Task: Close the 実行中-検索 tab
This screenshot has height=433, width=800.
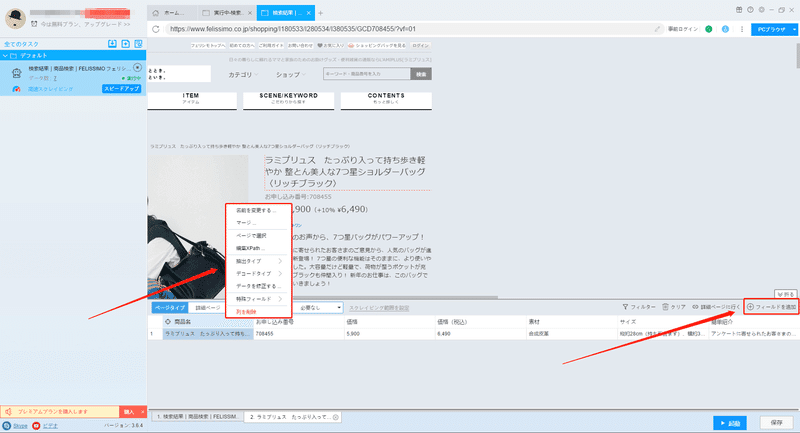Action: point(249,13)
